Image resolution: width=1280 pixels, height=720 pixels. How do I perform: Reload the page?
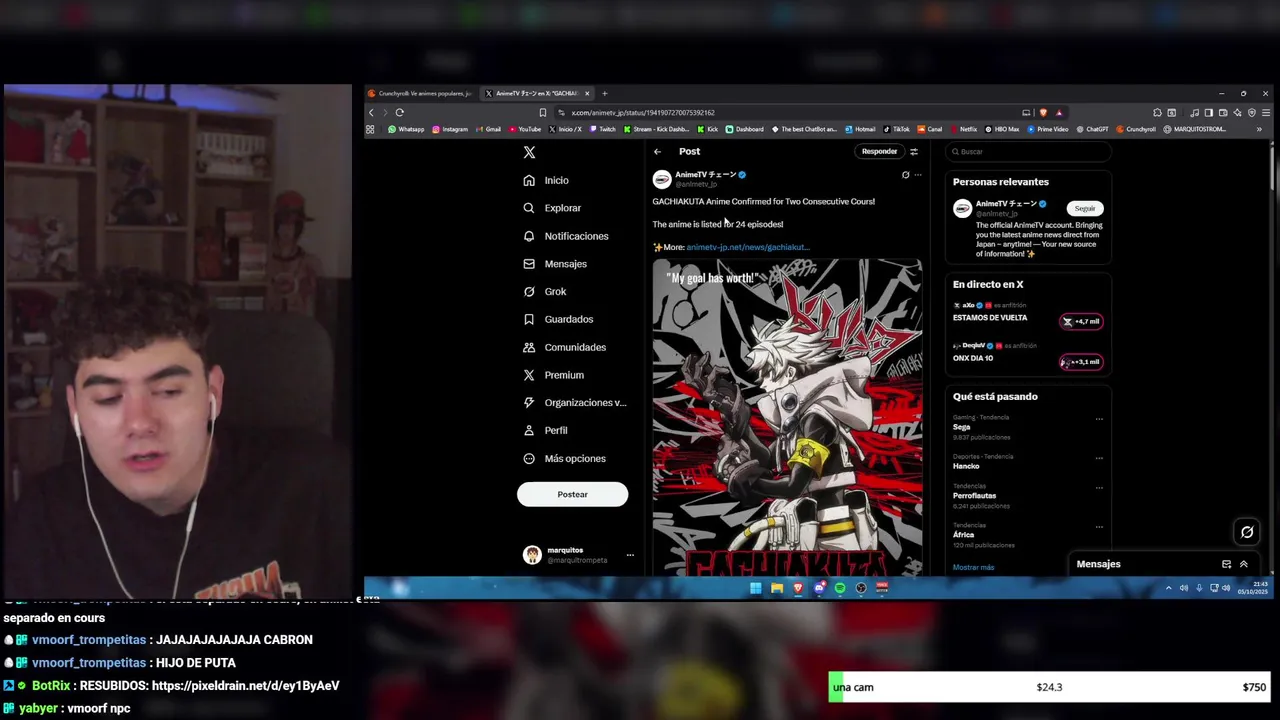399,112
